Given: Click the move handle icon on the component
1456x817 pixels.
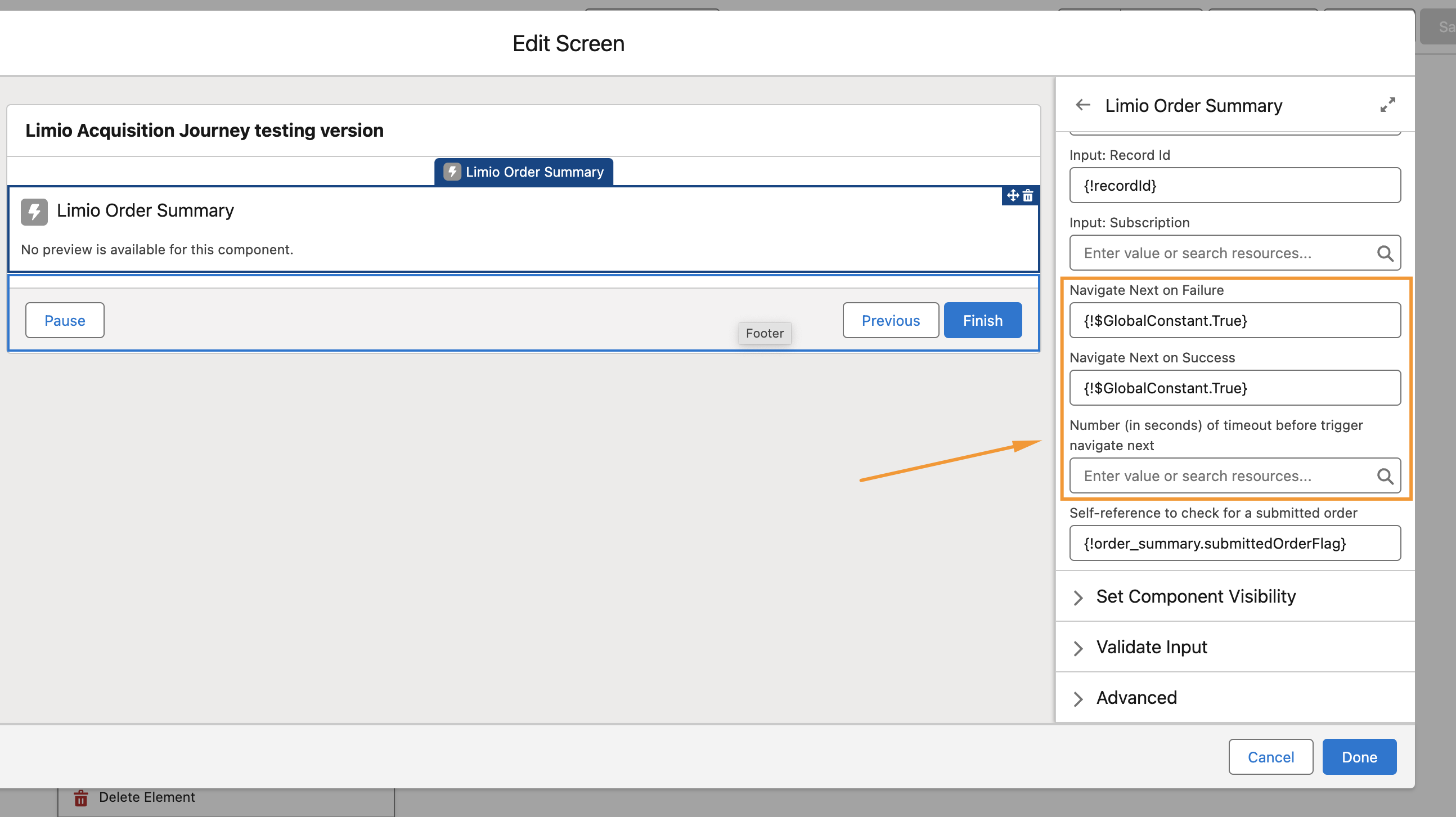Looking at the screenshot, I should point(1013,196).
